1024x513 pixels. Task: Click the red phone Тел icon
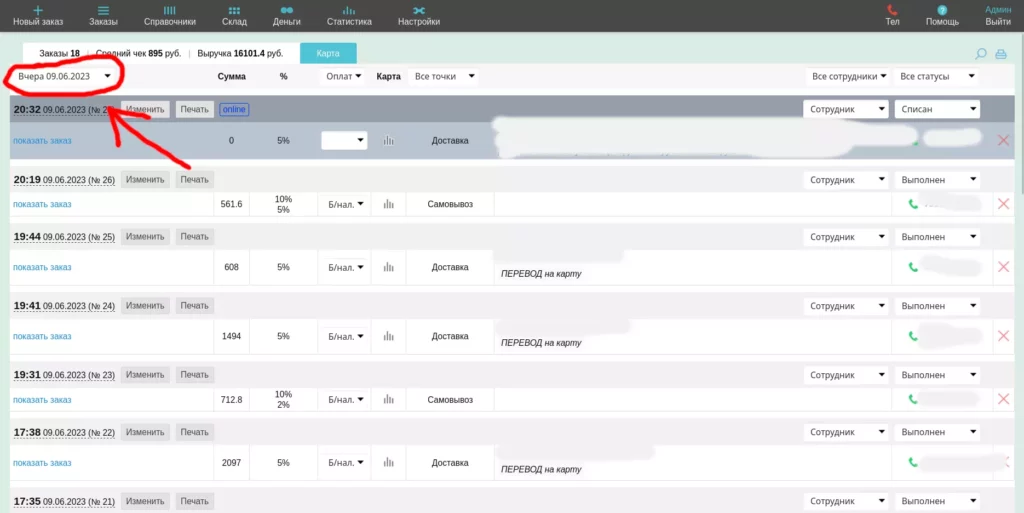[x=892, y=10]
